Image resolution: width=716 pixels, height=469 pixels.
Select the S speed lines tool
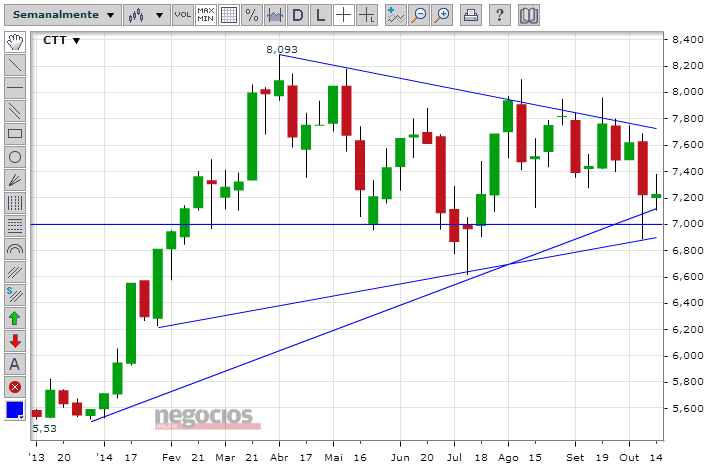(x=15, y=295)
